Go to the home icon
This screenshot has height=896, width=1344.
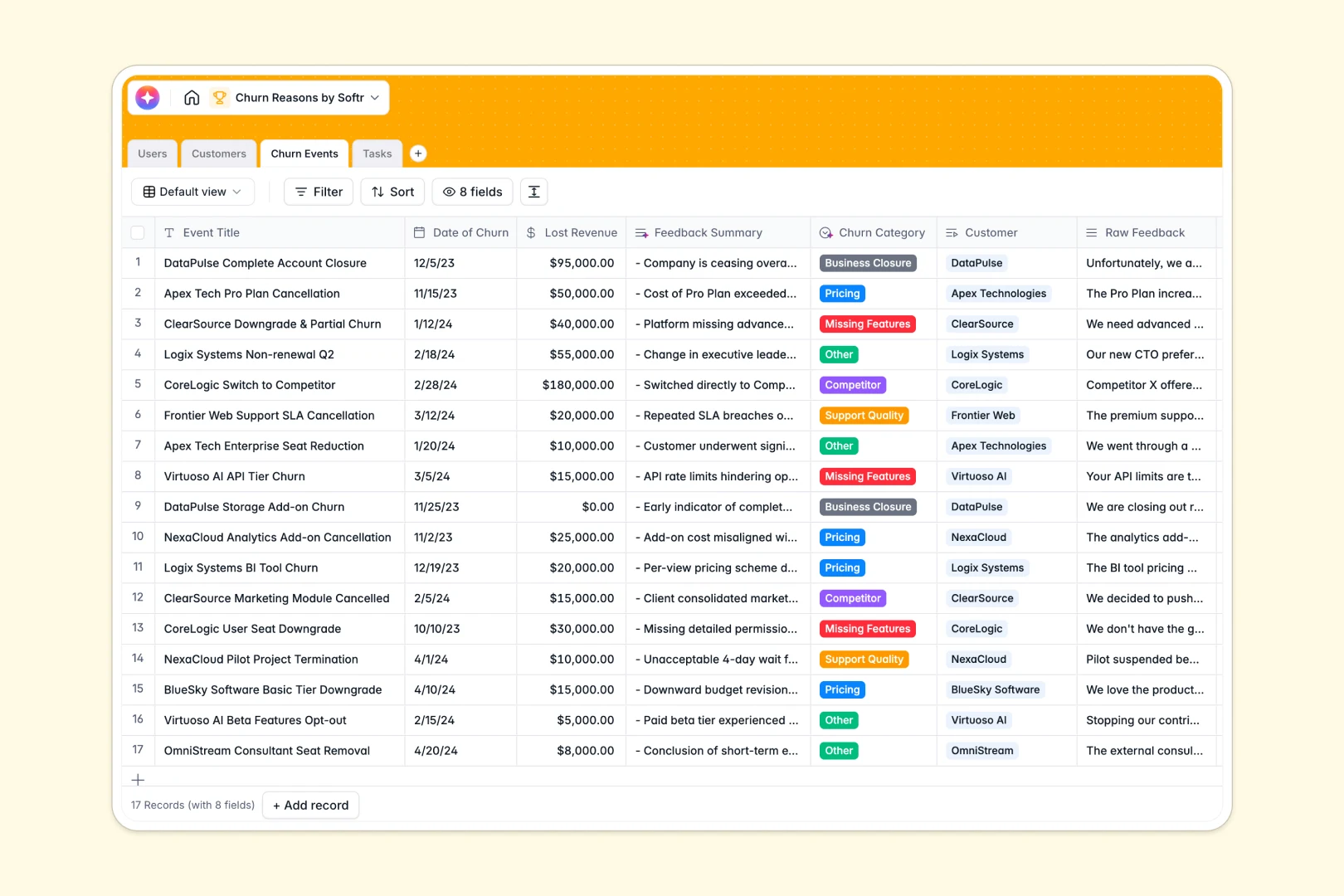[x=192, y=98]
